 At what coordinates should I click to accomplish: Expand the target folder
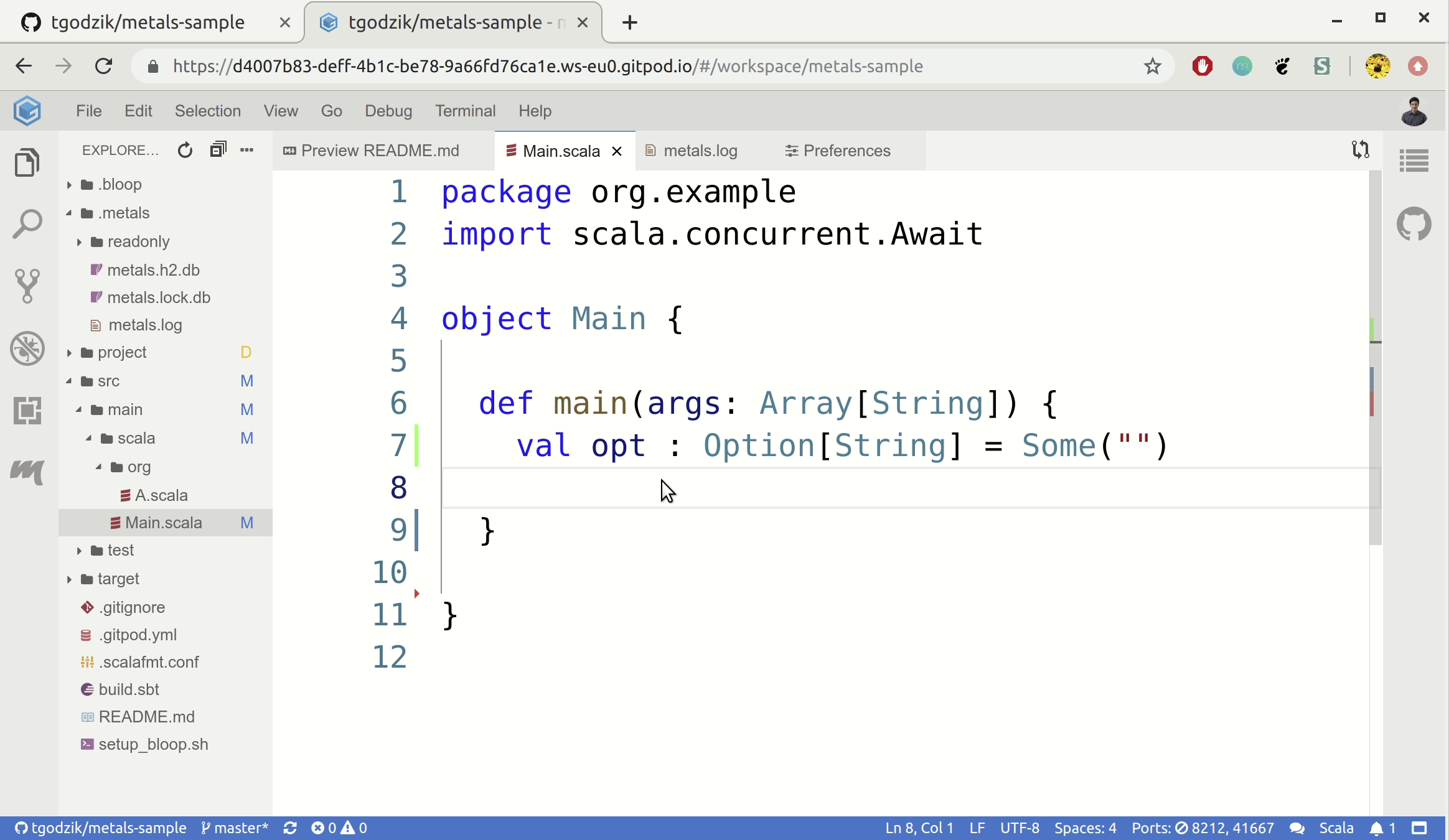tap(118, 579)
